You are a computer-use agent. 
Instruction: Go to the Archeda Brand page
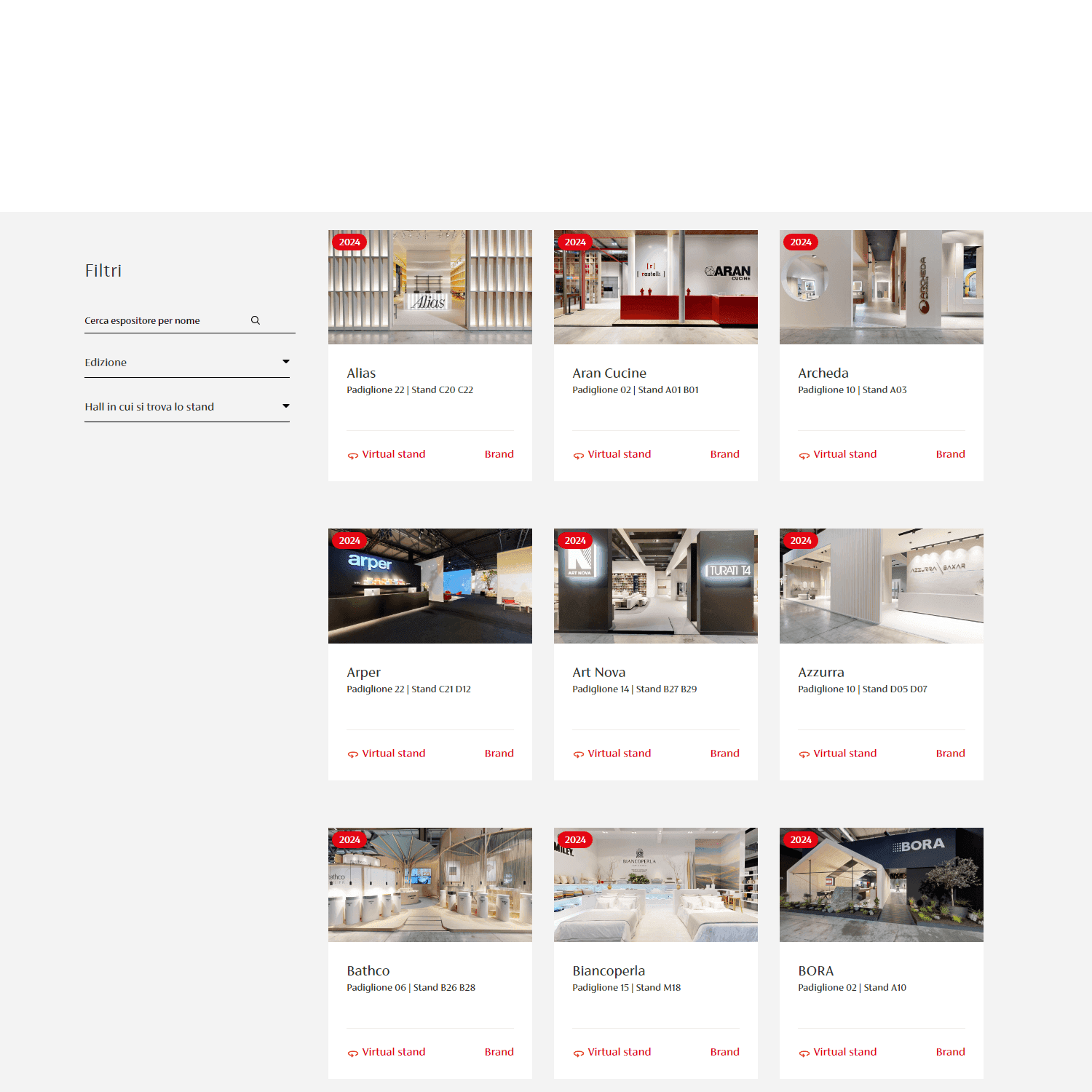[951, 454]
